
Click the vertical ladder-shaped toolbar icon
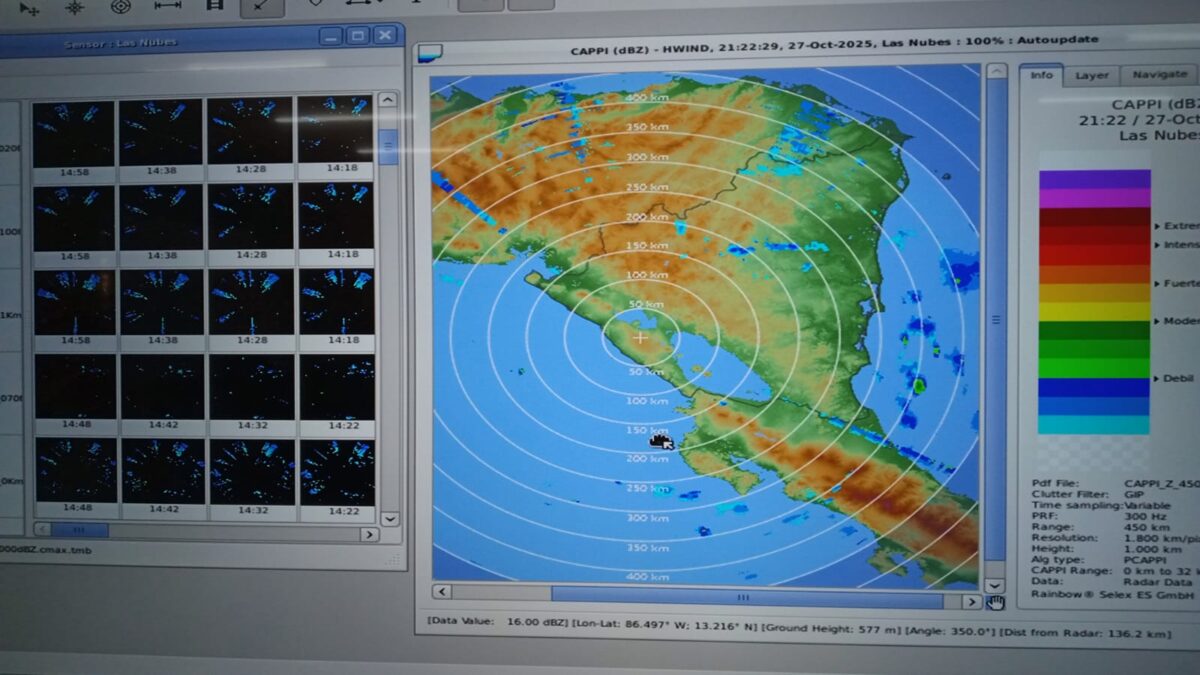click(x=214, y=6)
